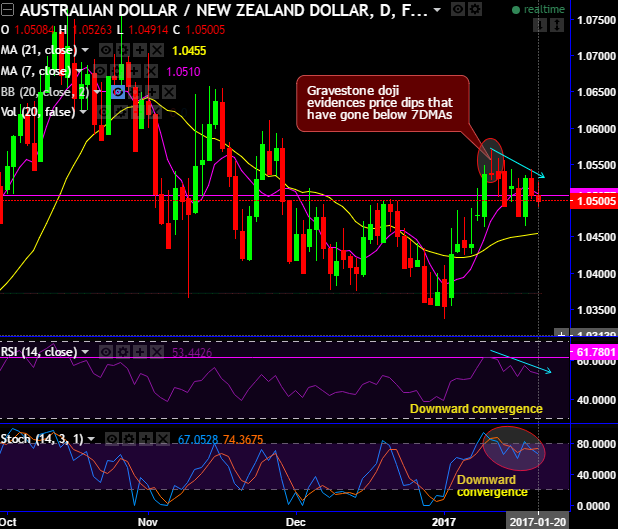Click plus icon on BB indicator row
Screen dimensions: 618x529
[x=152, y=92]
